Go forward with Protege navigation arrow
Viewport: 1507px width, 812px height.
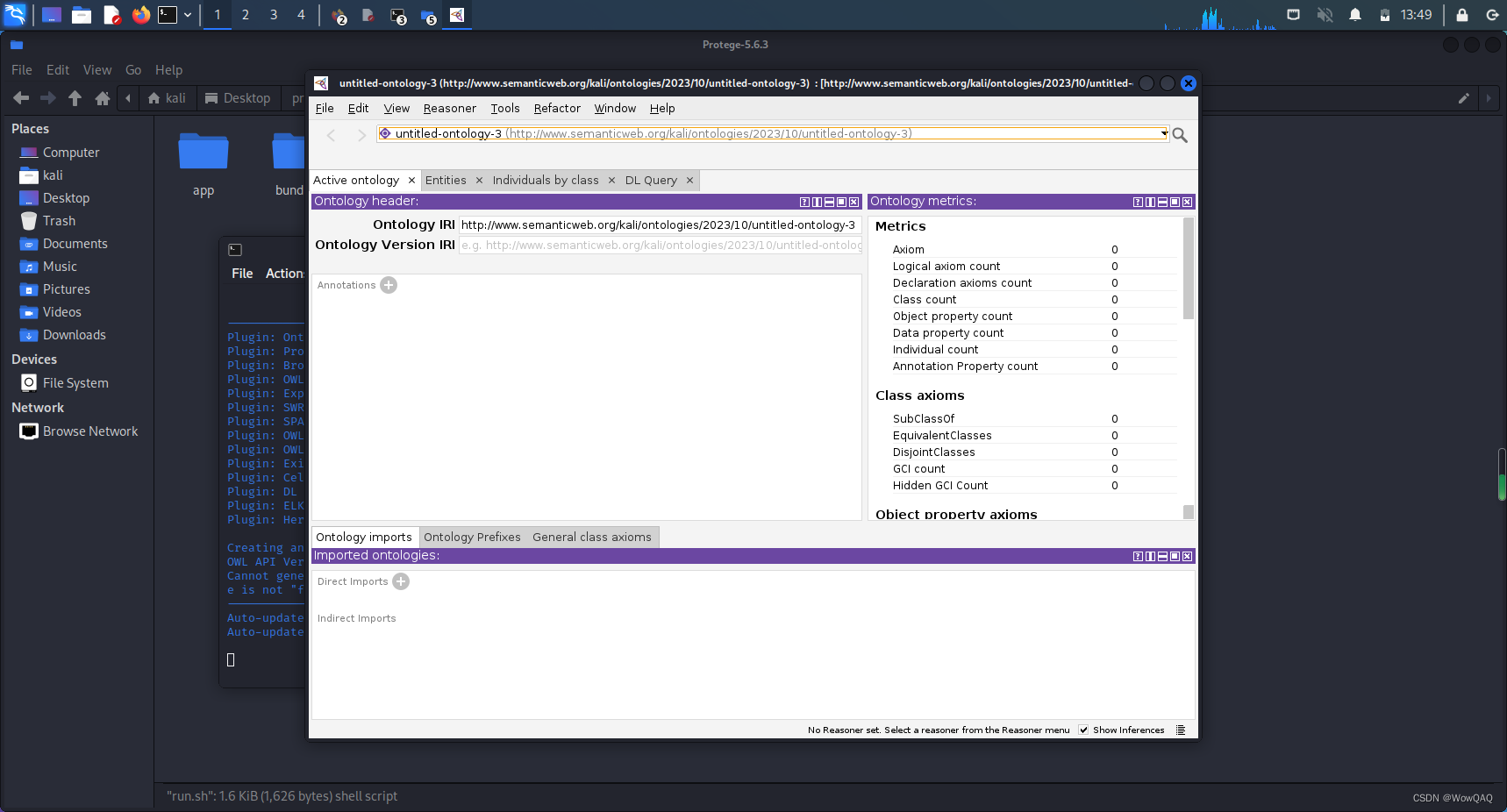click(x=361, y=135)
